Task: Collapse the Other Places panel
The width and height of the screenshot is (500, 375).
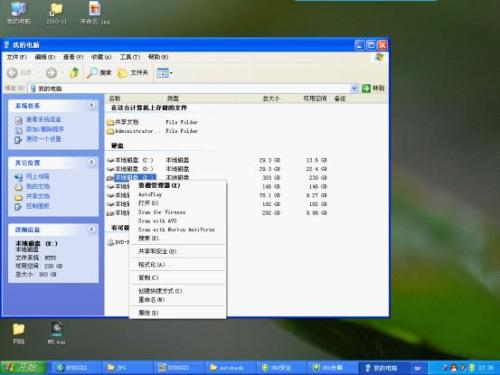Action: [91, 162]
